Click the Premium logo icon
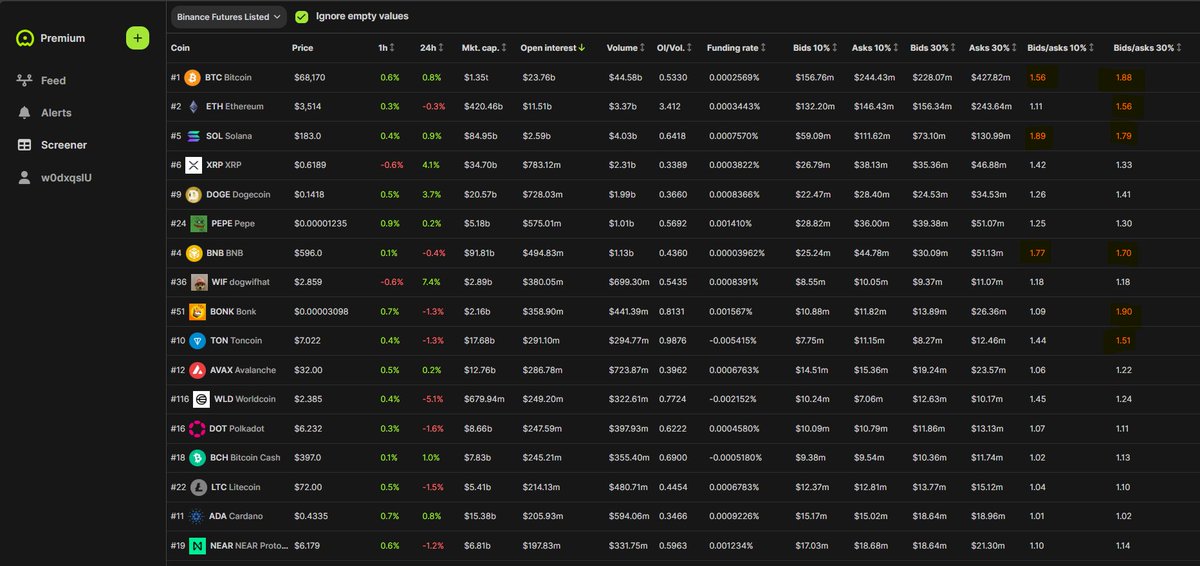Image resolution: width=1200 pixels, height=566 pixels. (25, 38)
